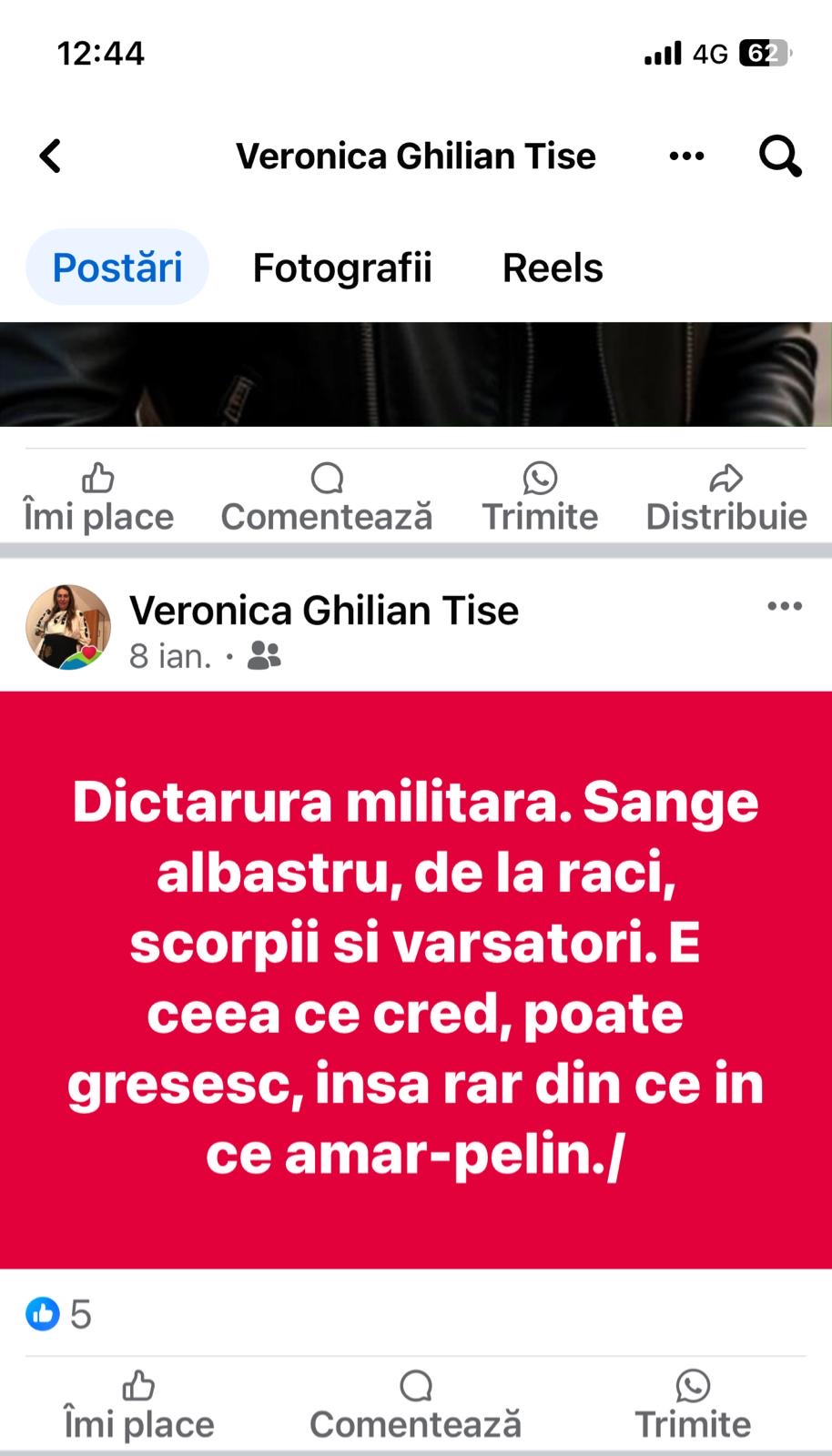
Task: Tap the friends audience icon beside date
Action: [264, 655]
